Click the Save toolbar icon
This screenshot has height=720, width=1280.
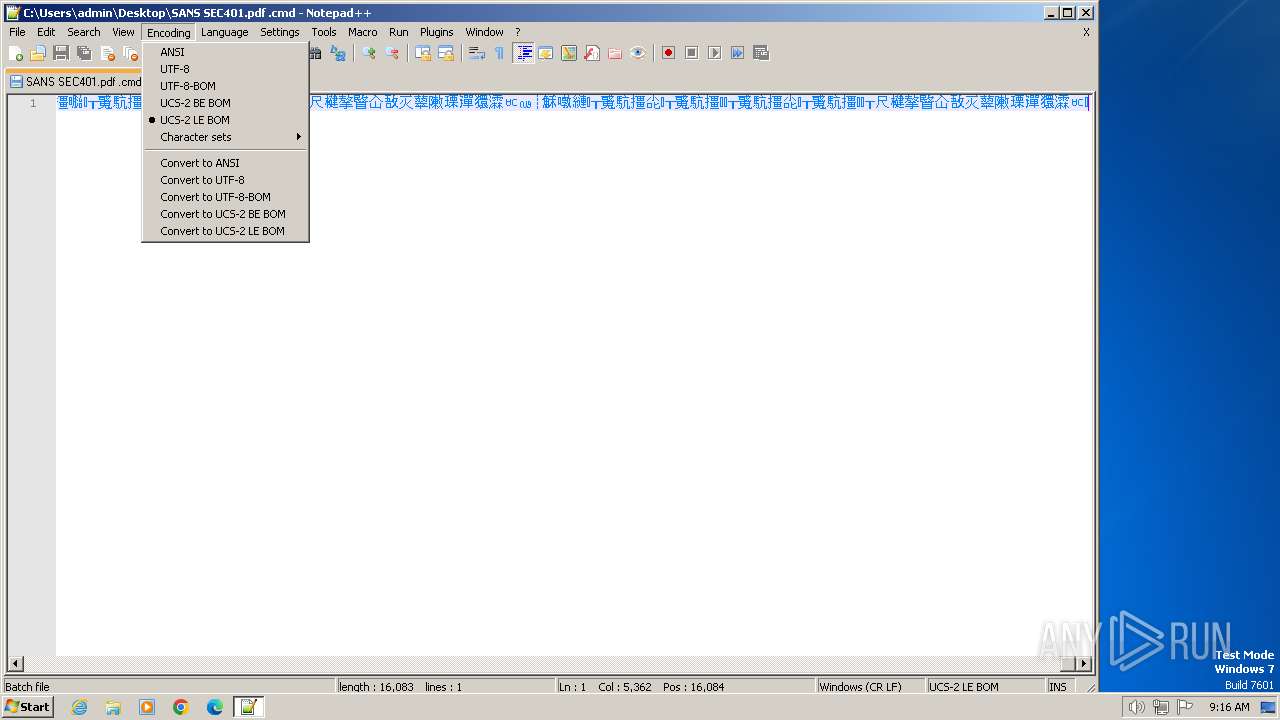pos(61,53)
